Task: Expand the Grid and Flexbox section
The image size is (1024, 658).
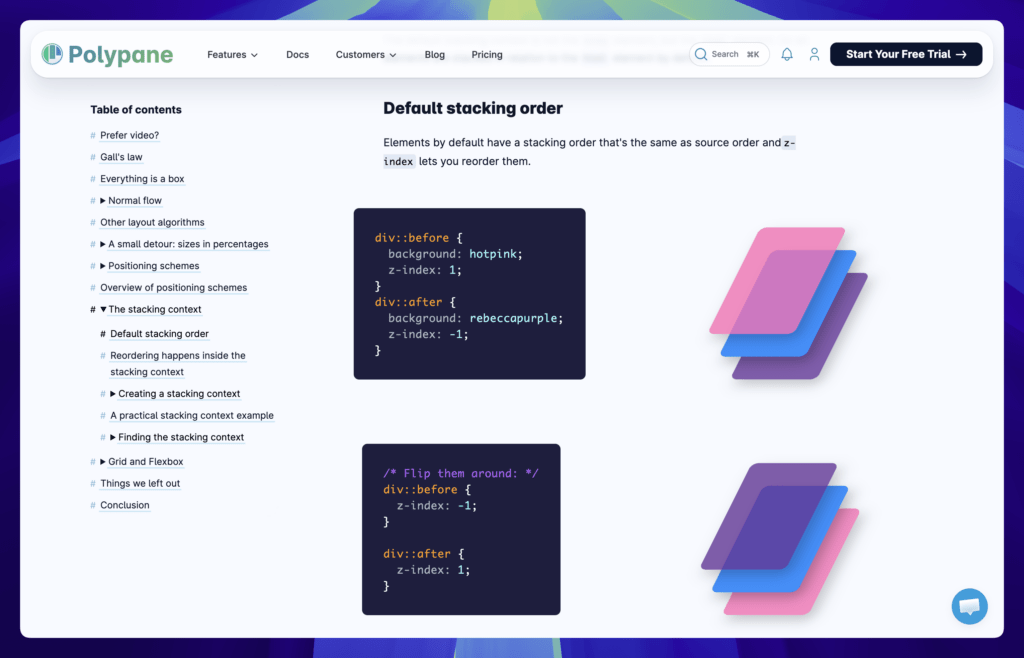Action: [104, 462]
